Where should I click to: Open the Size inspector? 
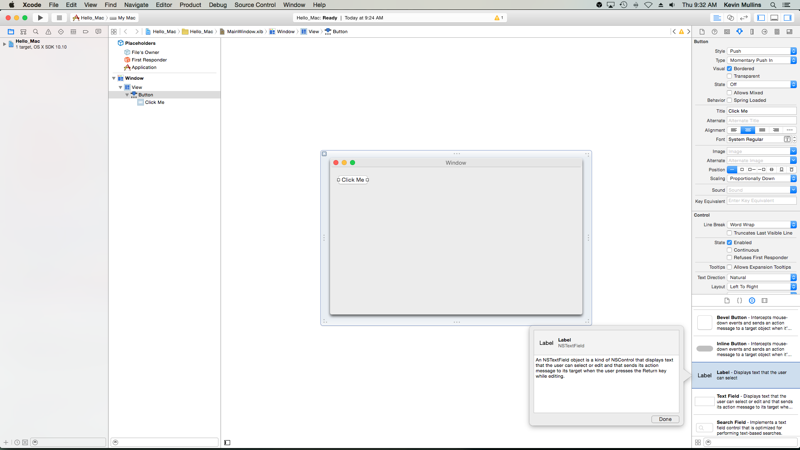(x=752, y=32)
